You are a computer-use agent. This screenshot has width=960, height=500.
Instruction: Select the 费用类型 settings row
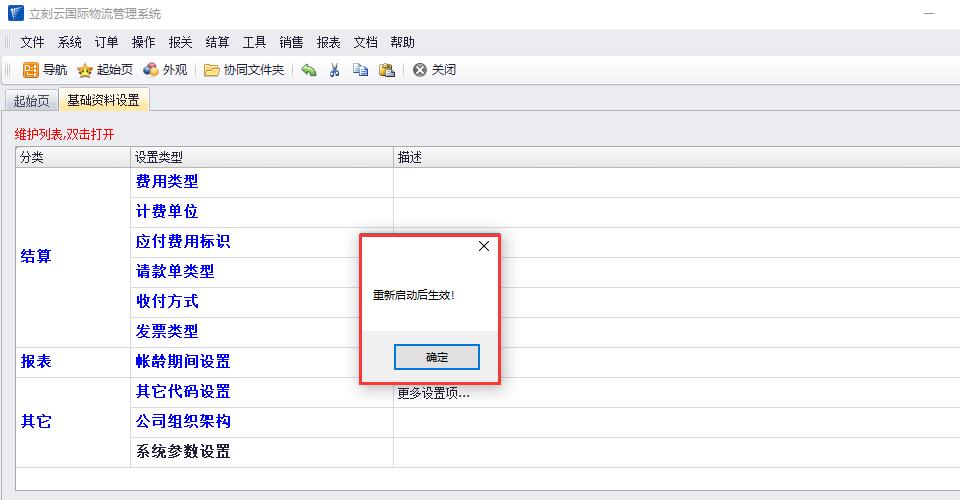pos(167,182)
